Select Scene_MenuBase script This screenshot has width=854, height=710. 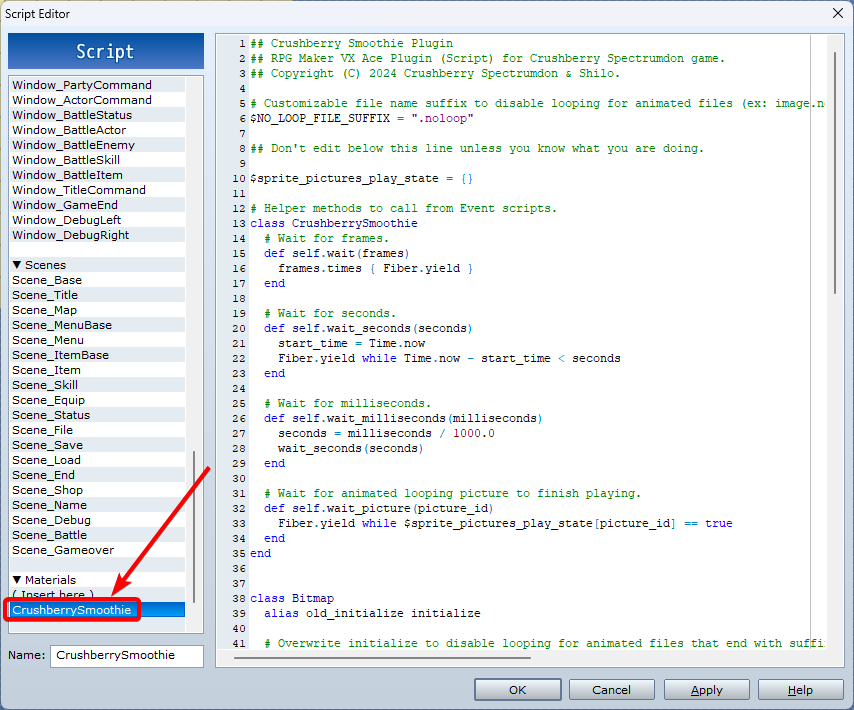pyautogui.click(x=98, y=325)
